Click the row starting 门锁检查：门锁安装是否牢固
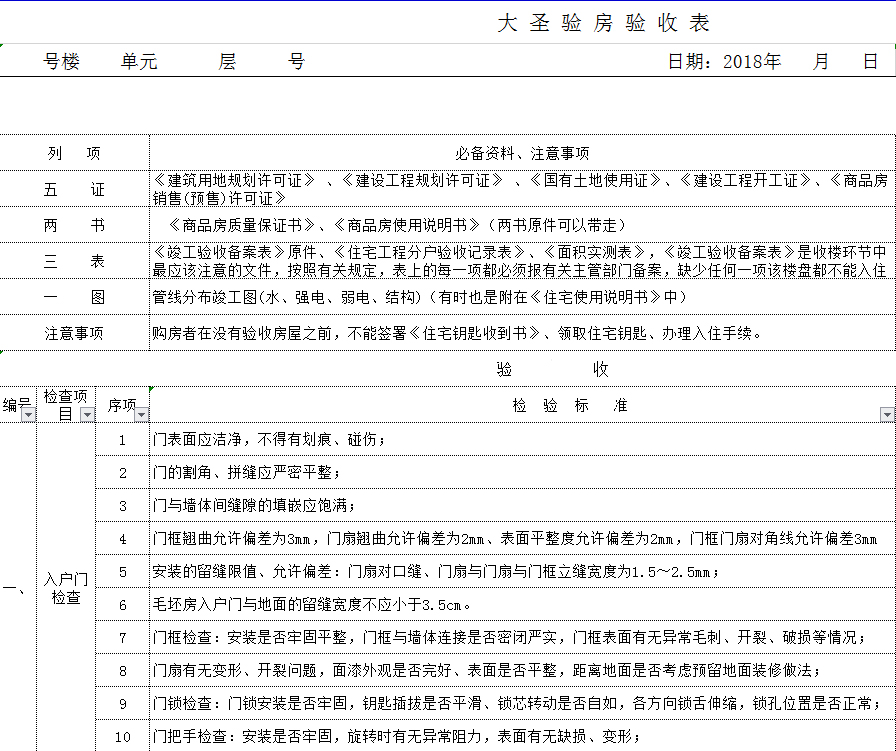 pyautogui.click(x=522, y=704)
